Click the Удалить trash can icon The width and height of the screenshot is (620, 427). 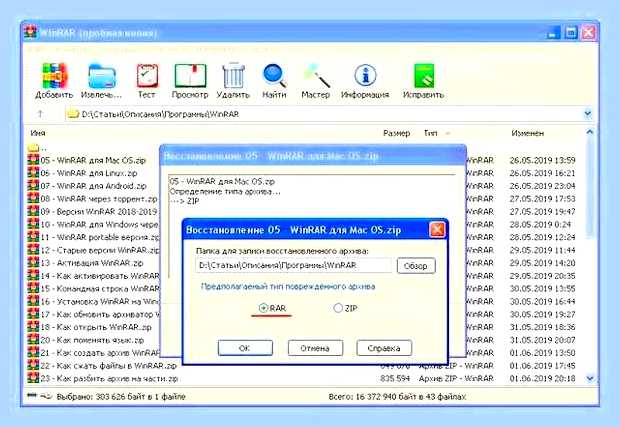[233, 76]
